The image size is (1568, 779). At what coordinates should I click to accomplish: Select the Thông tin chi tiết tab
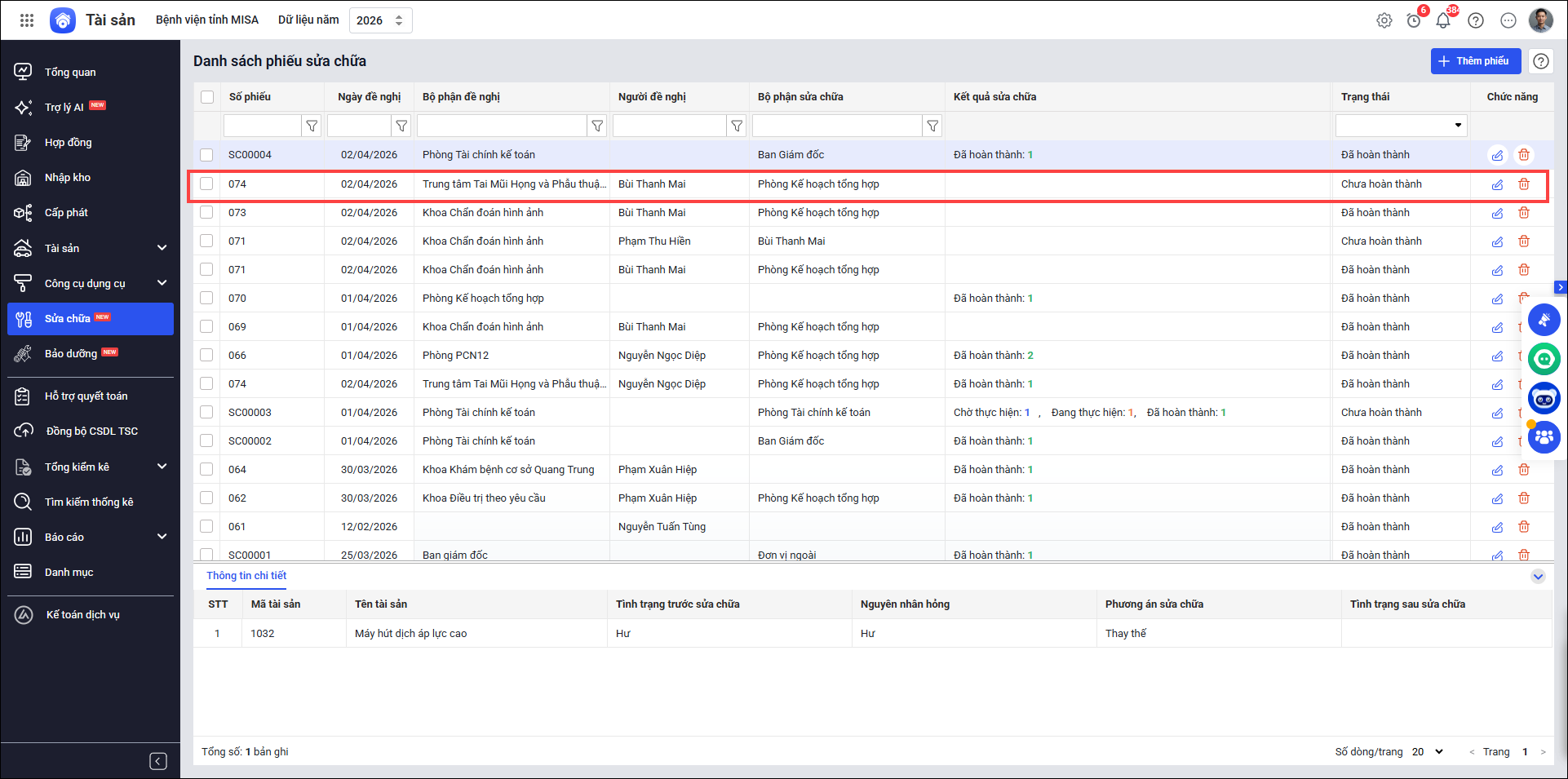click(246, 575)
